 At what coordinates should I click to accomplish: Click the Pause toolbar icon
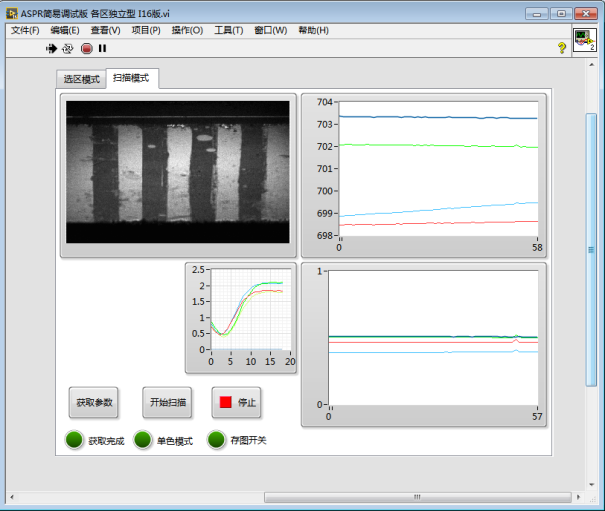102,48
